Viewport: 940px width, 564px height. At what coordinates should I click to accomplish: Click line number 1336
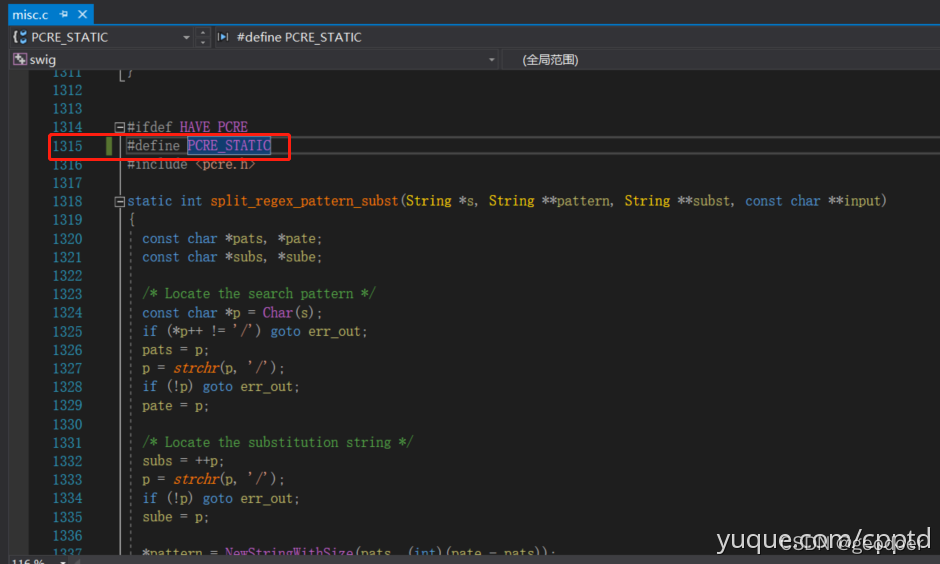point(67,535)
